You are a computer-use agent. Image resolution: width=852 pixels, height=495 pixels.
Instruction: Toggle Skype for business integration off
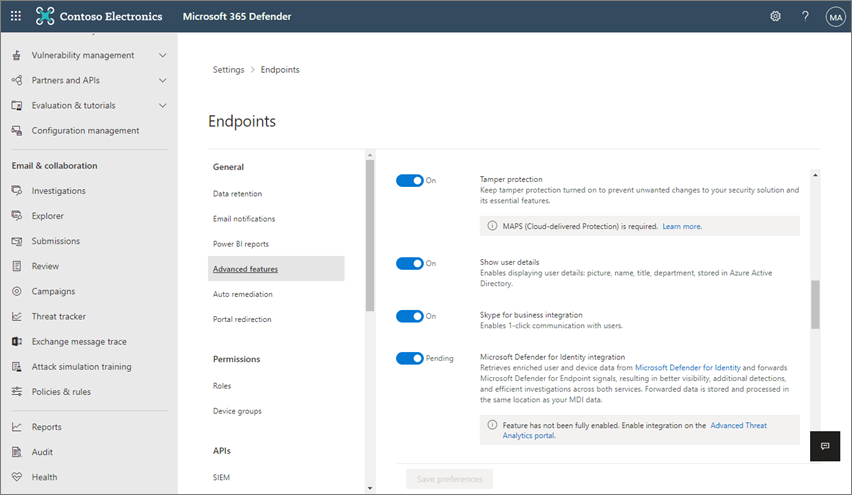click(409, 316)
